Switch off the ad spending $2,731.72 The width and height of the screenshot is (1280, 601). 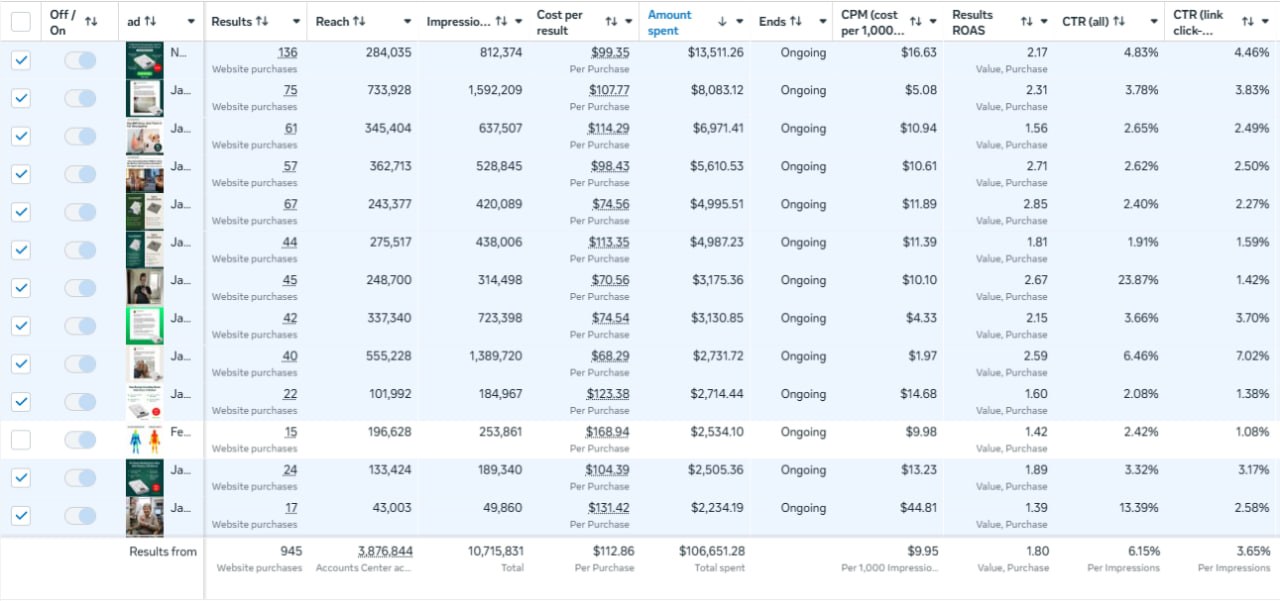coord(80,364)
